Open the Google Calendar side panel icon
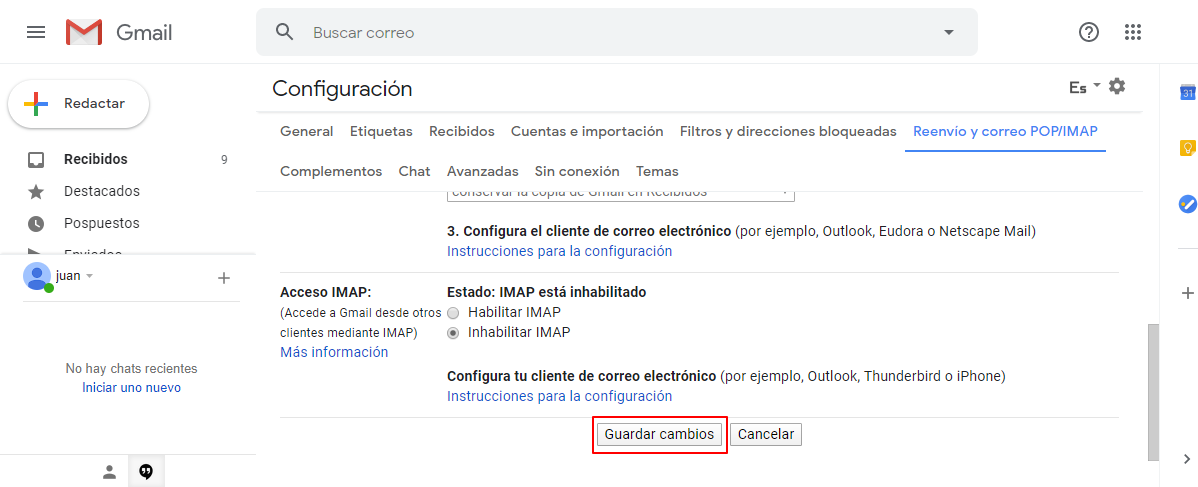The image size is (1198, 487). (1187, 93)
